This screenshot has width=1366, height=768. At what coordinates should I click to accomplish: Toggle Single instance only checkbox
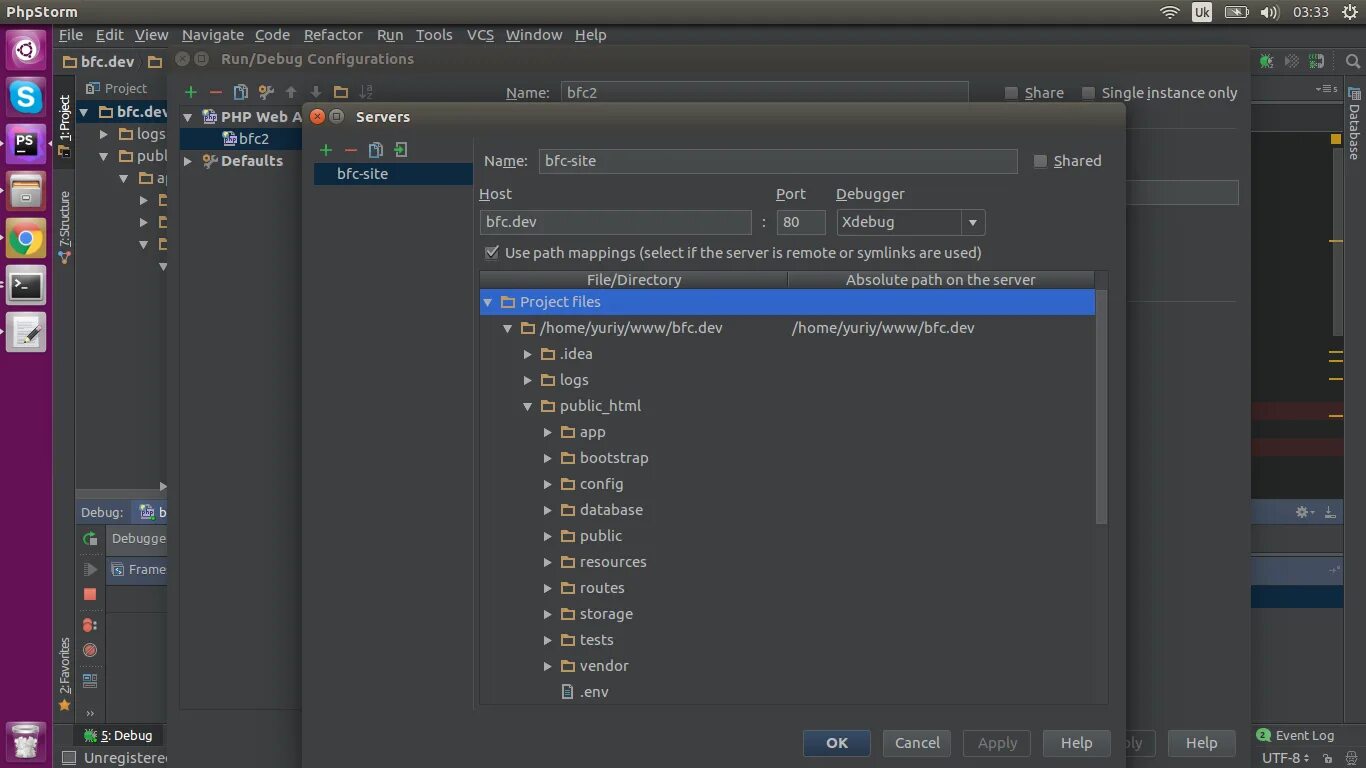click(1088, 93)
